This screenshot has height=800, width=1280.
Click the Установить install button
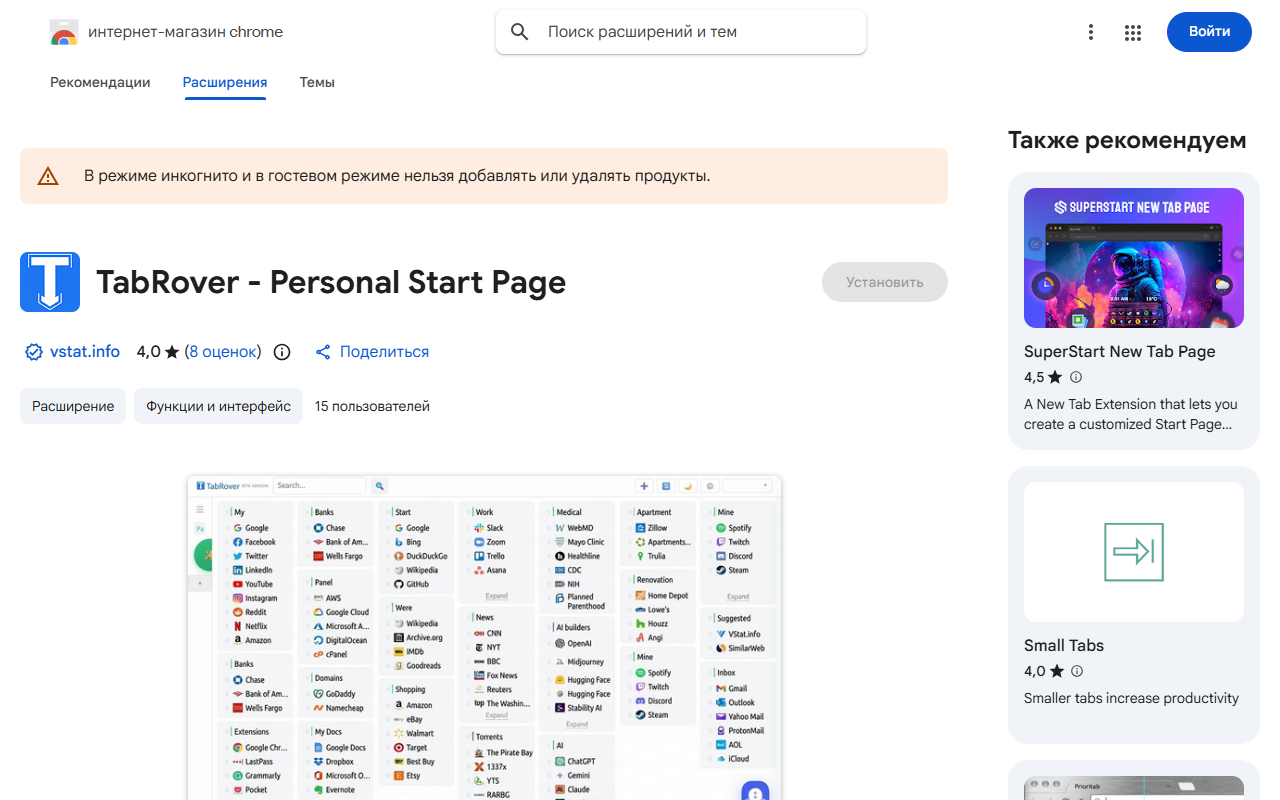coord(885,282)
